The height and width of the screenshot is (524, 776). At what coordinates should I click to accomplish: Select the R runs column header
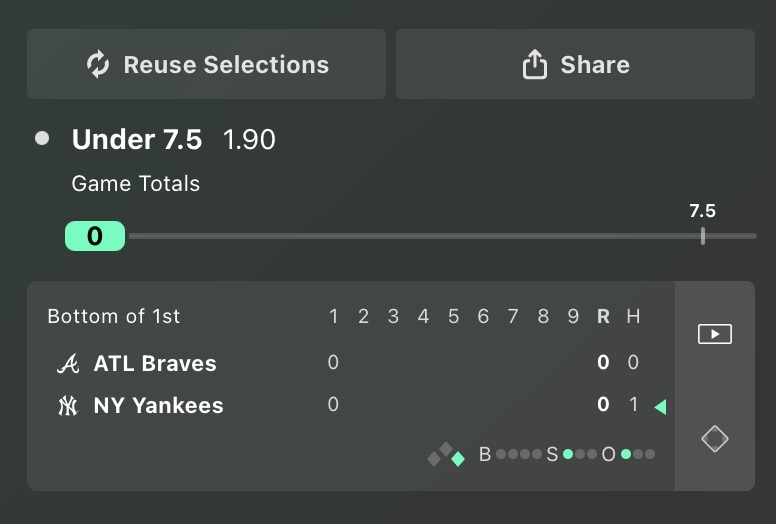pos(603,316)
